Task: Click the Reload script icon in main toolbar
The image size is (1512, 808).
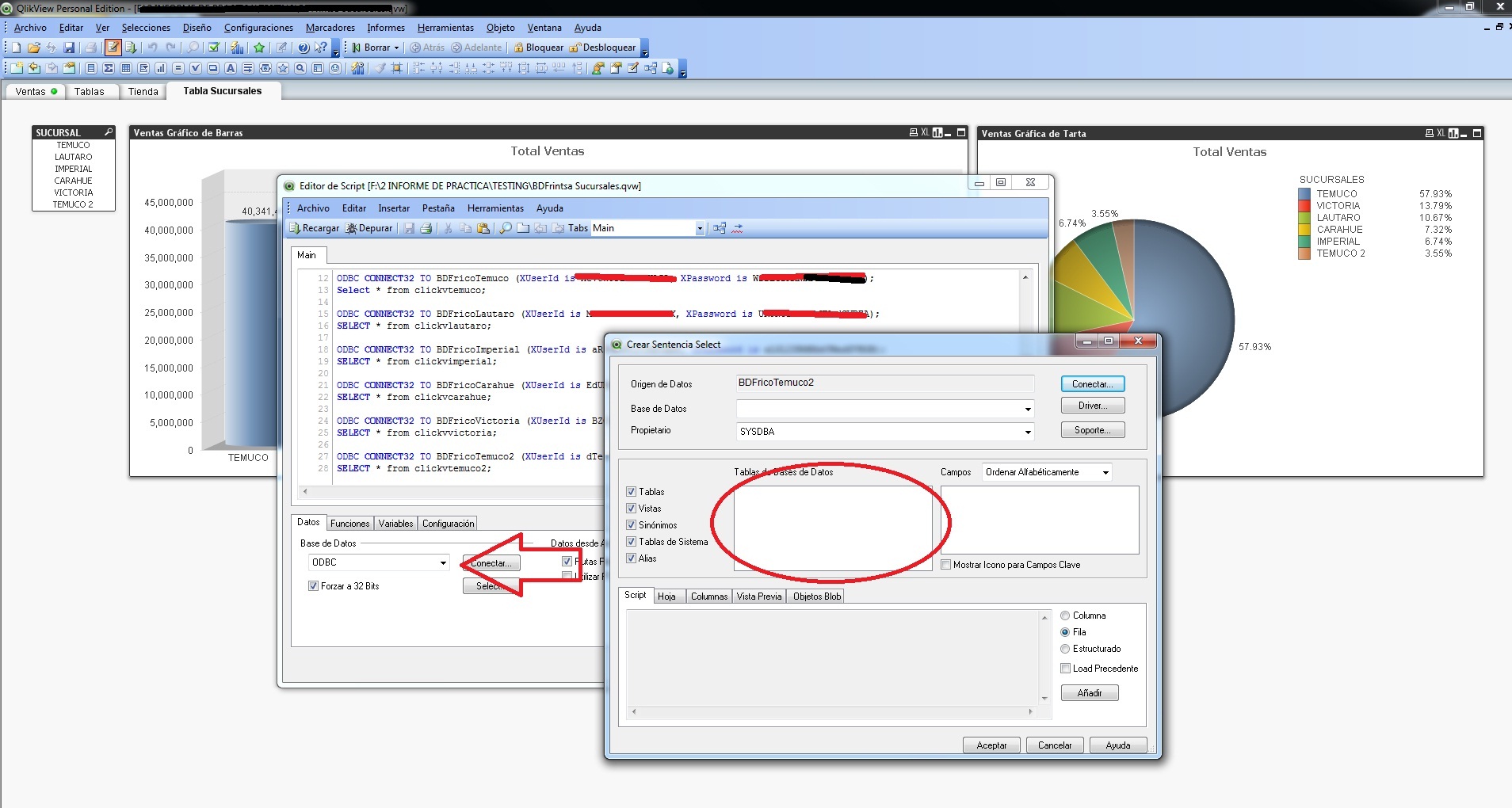Action: click(x=131, y=48)
